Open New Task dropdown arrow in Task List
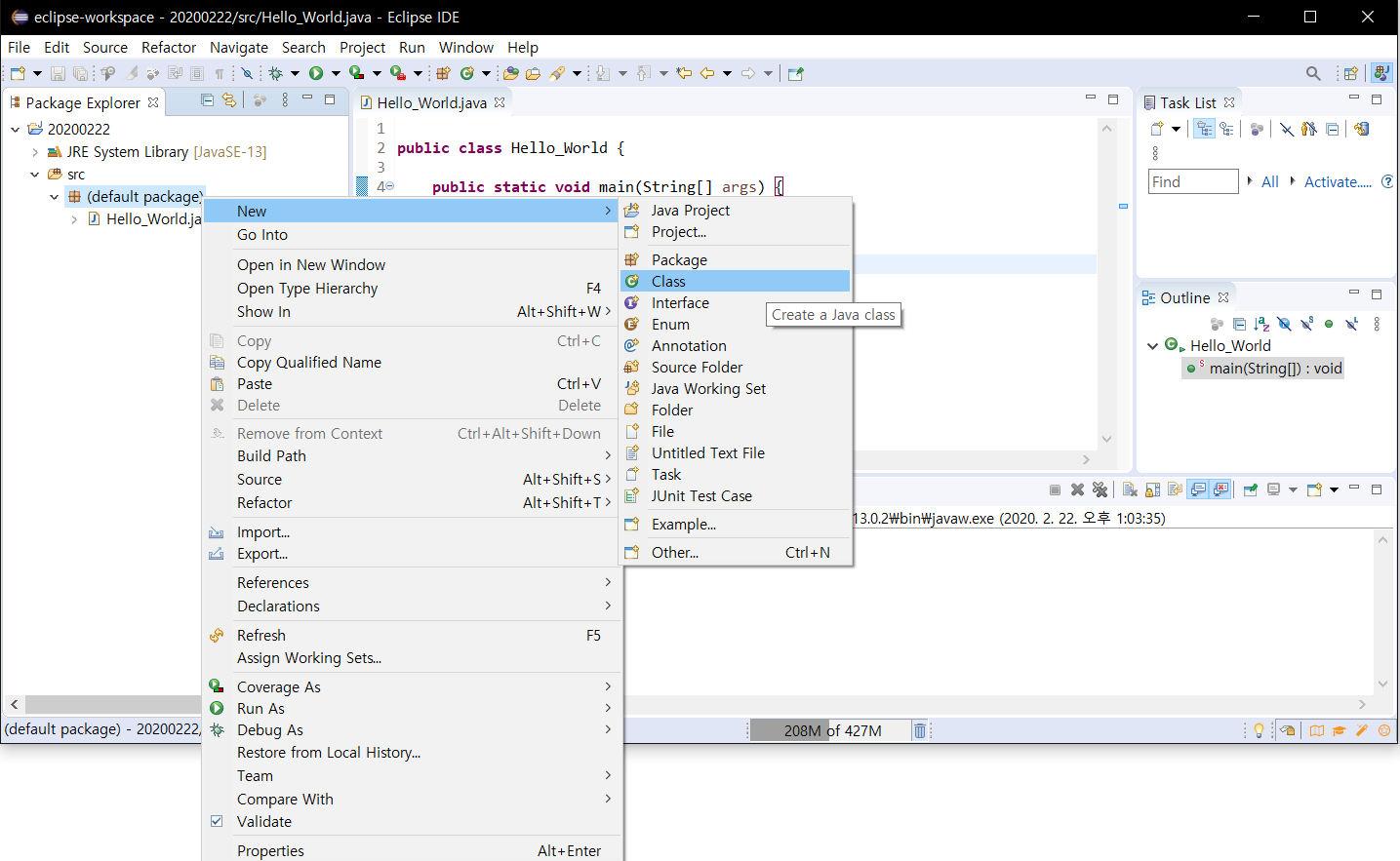This screenshot has height=861, width=1400. (x=1176, y=129)
